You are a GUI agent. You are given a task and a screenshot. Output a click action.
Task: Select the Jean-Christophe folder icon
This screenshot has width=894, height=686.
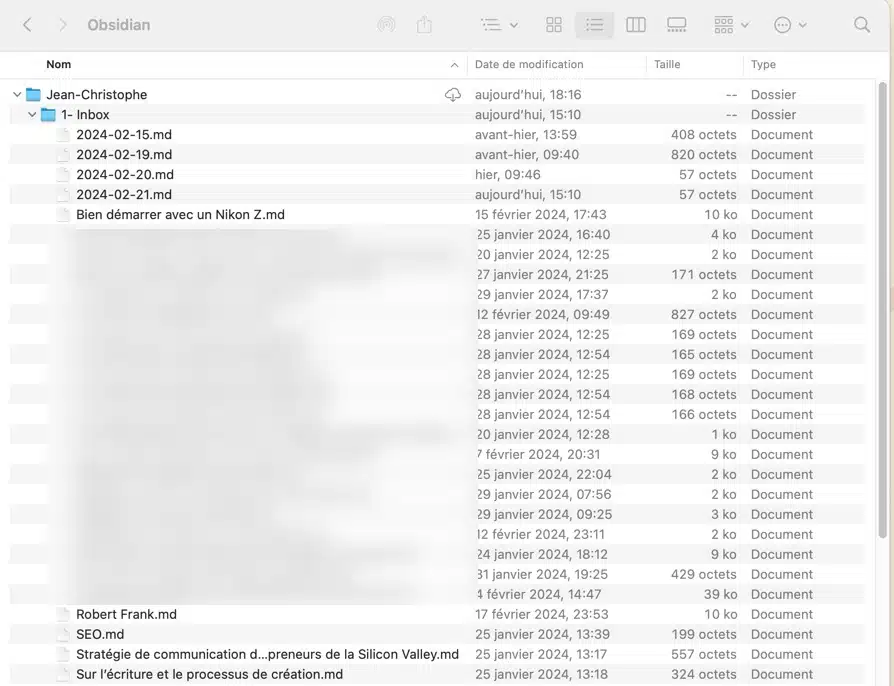point(34,95)
